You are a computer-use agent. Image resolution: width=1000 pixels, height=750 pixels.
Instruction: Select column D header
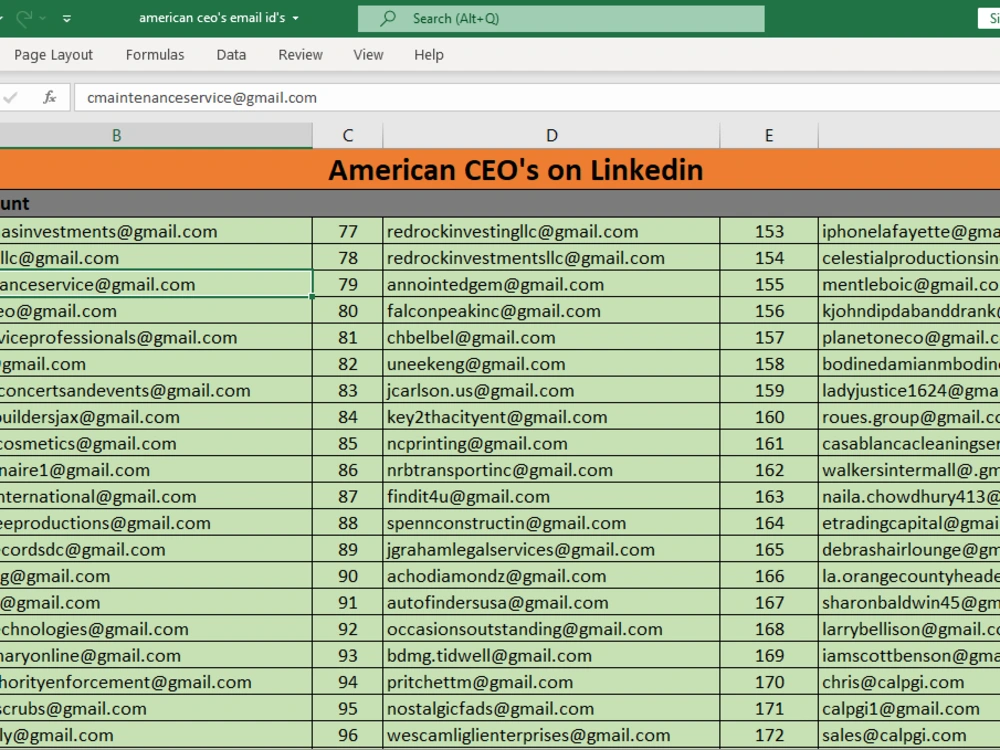pos(552,135)
